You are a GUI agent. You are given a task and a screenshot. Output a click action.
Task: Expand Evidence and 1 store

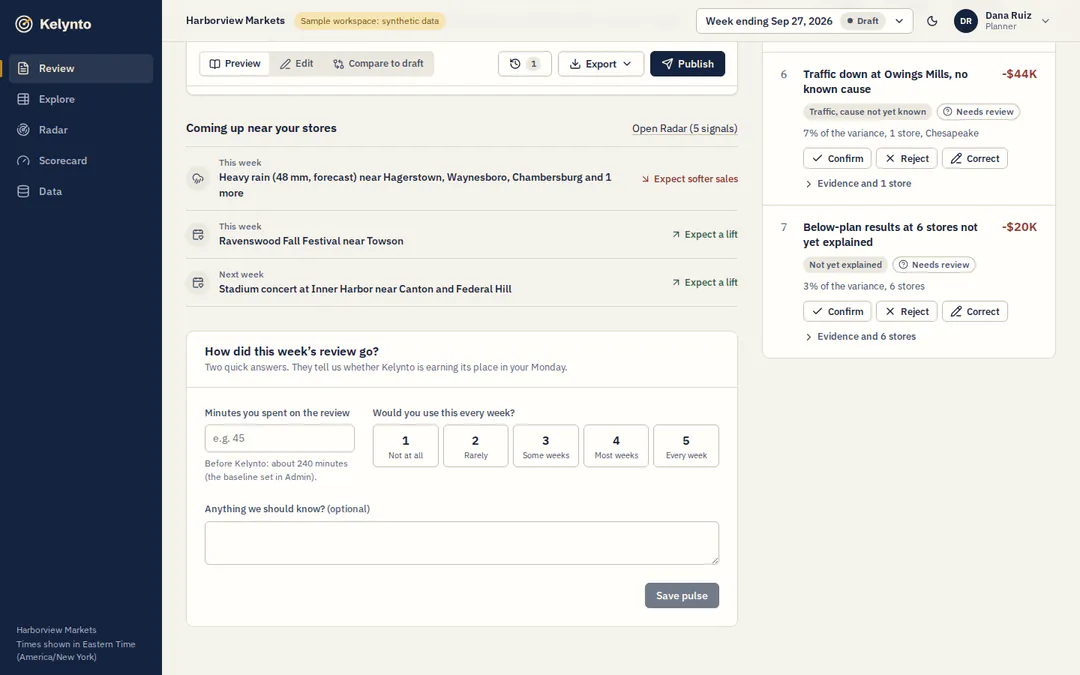point(858,183)
